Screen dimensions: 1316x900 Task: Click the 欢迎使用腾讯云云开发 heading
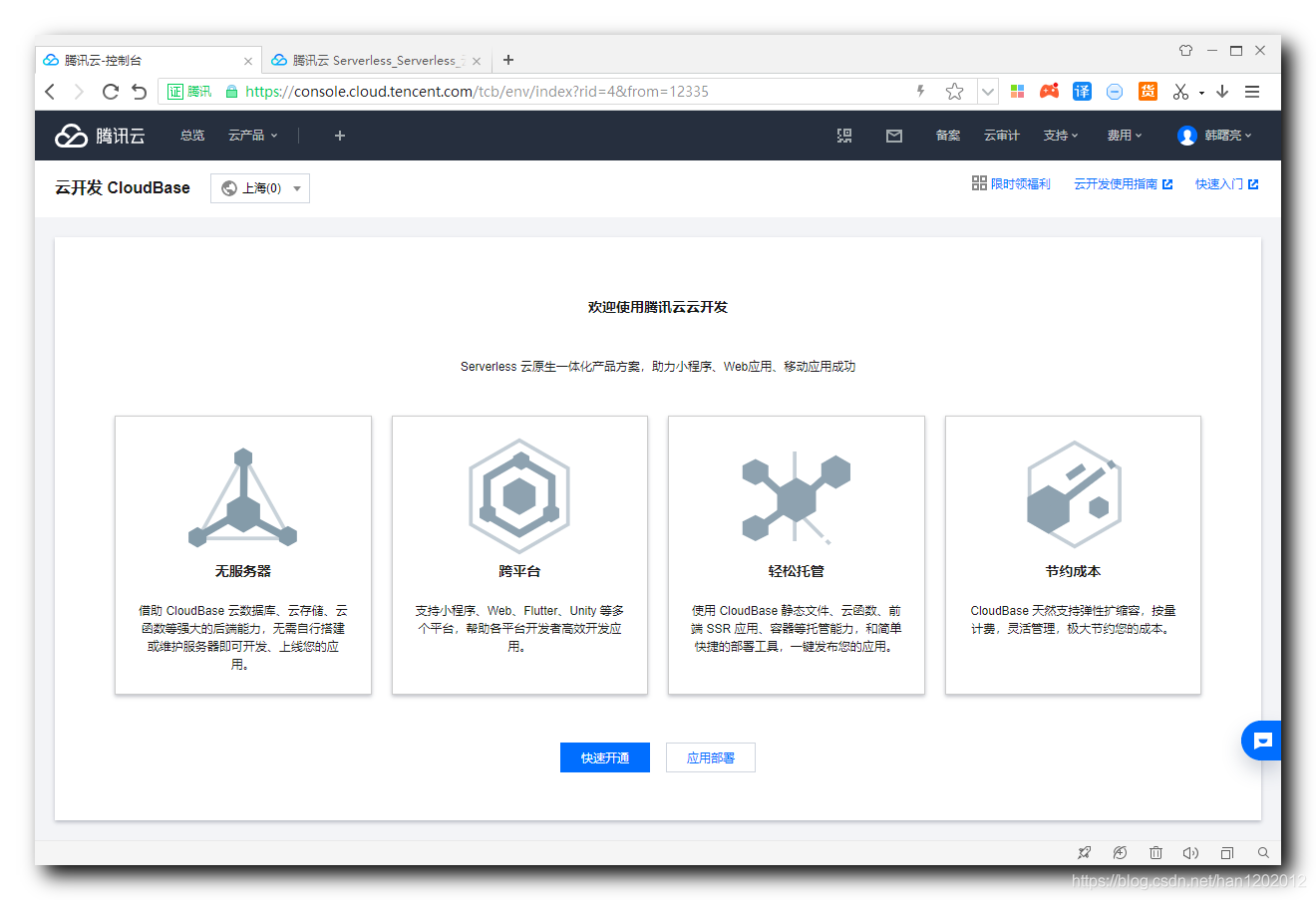(x=658, y=307)
